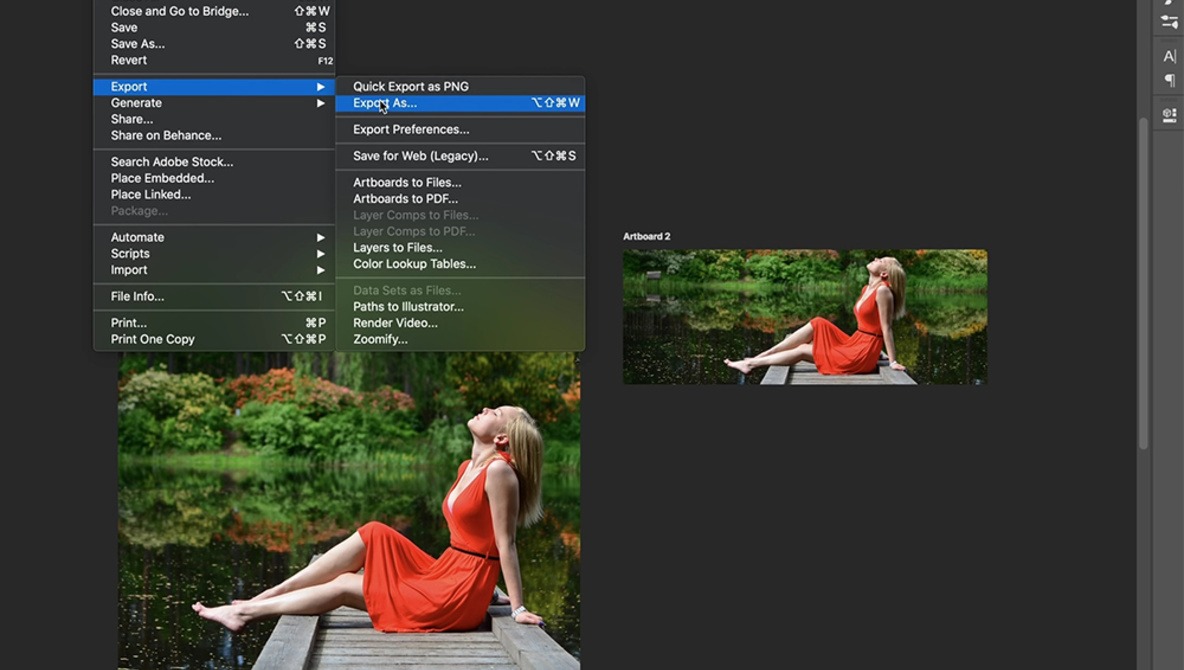Image resolution: width=1184 pixels, height=670 pixels.
Task: Choose Export Preferences… menu item
Action: (x=410, y=130)
